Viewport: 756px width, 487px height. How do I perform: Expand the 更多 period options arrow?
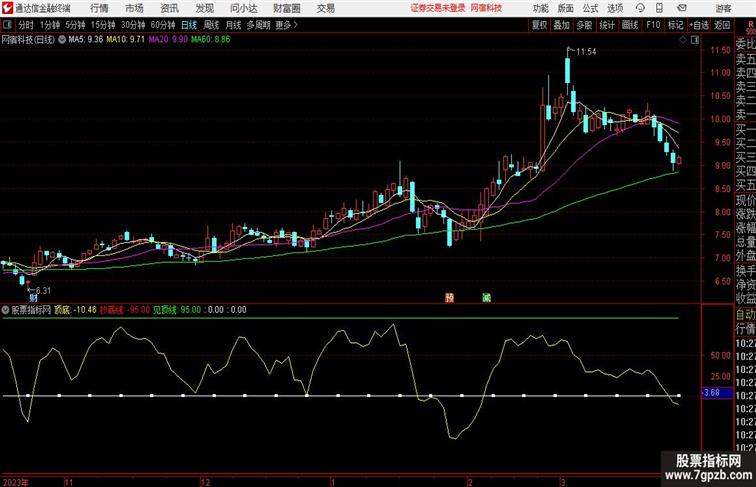(x=287, y=25)
